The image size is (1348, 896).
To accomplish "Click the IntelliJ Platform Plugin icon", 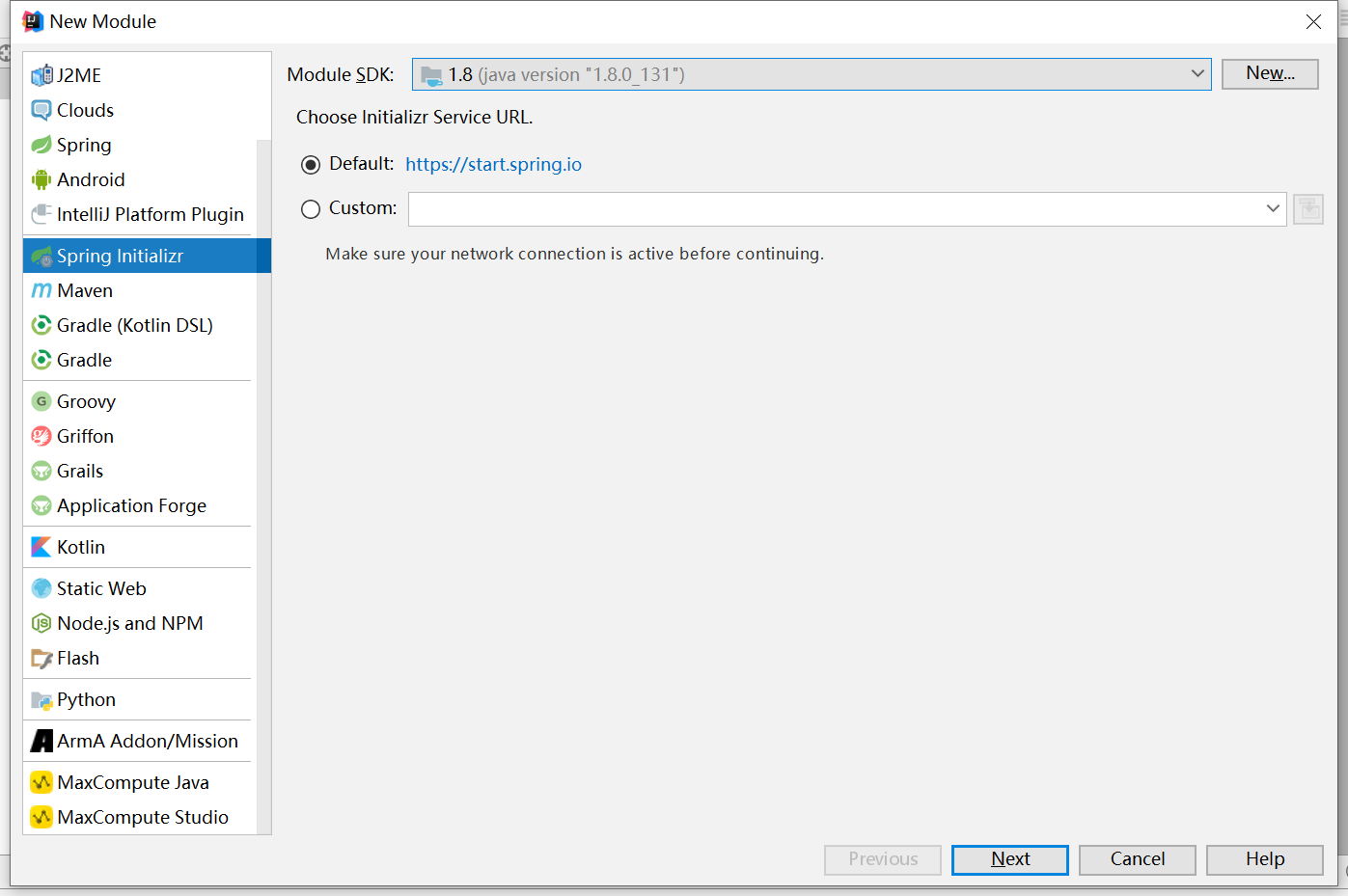I will point(41,214).
